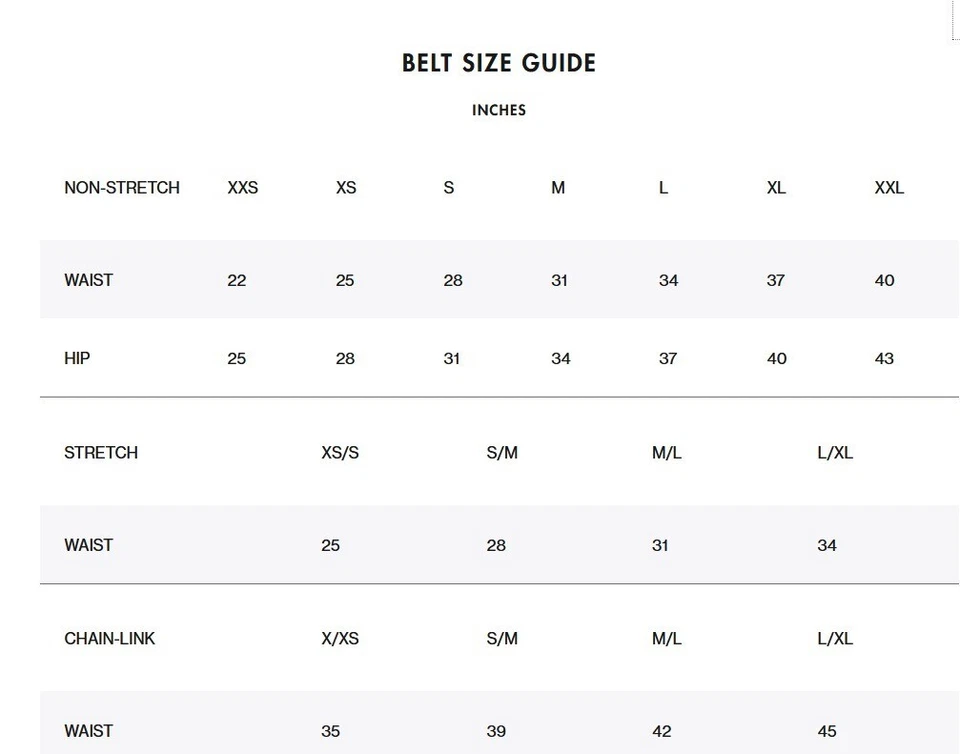Viewport: 960px width, 754px height.
Task: Select the X/XS chain-link size header
Action: point(340,638)
